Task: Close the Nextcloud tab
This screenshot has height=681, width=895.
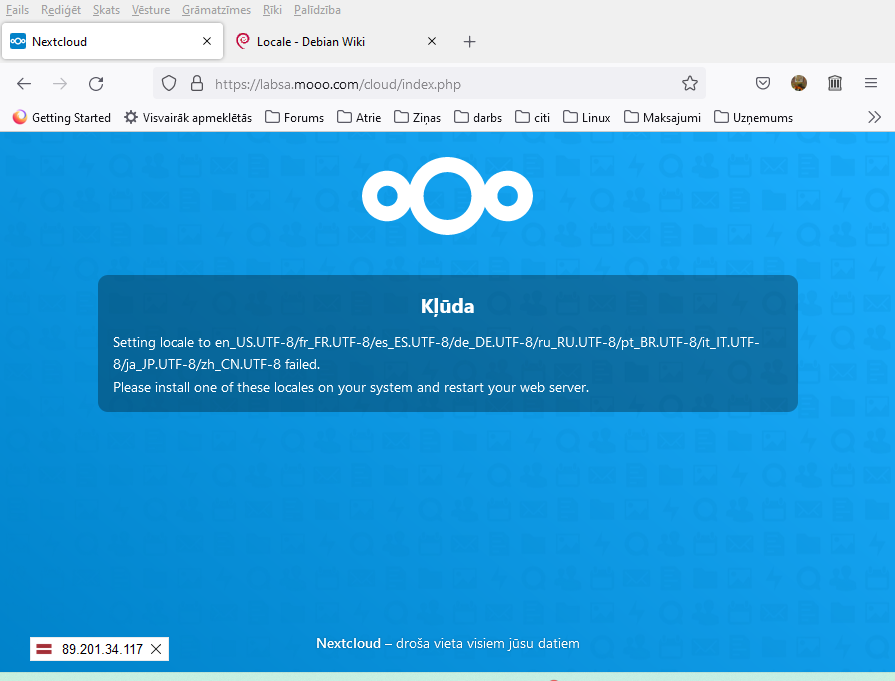Action: pyautogui.click(x=207, y=42)
